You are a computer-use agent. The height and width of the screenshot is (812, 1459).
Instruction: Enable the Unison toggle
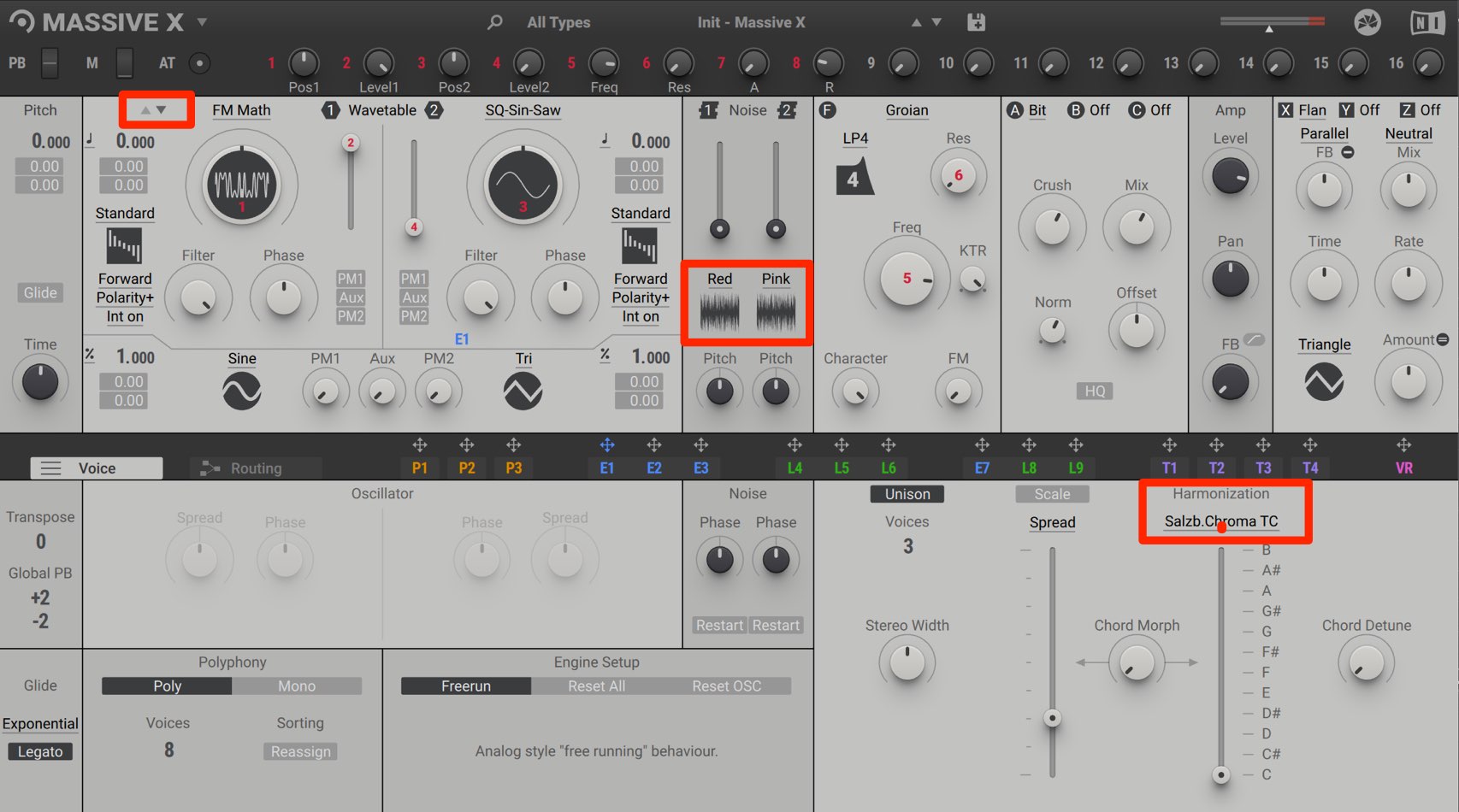point(907,494)
